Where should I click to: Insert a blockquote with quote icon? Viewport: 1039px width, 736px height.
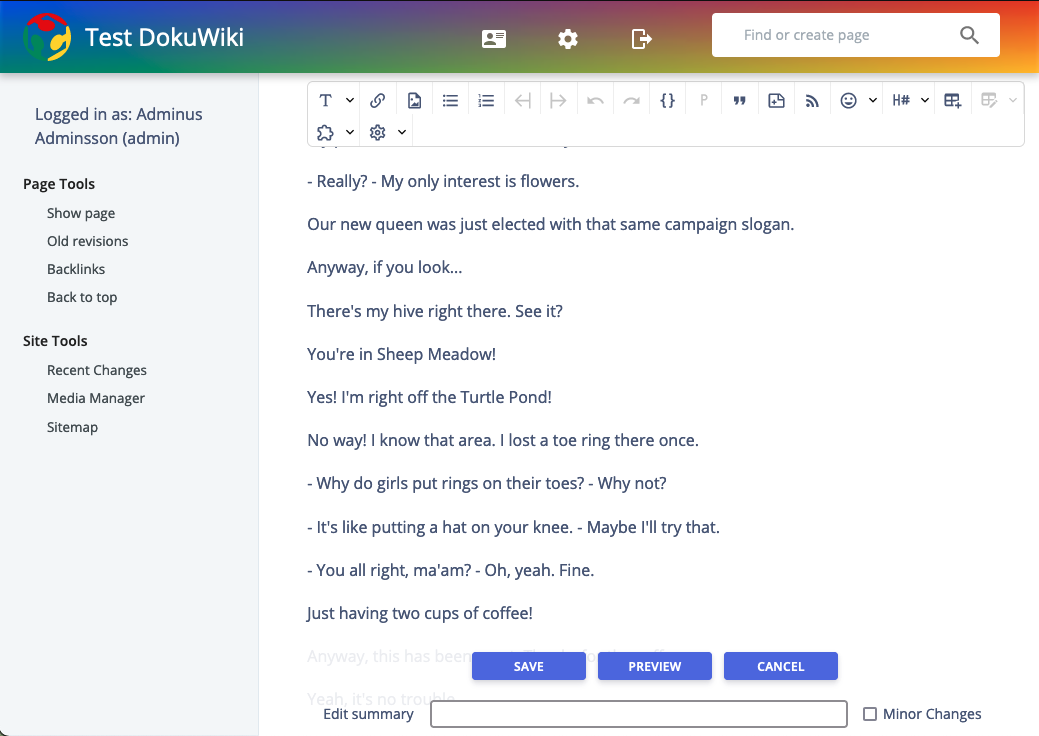pyautogui.click(x=739, y=100)
